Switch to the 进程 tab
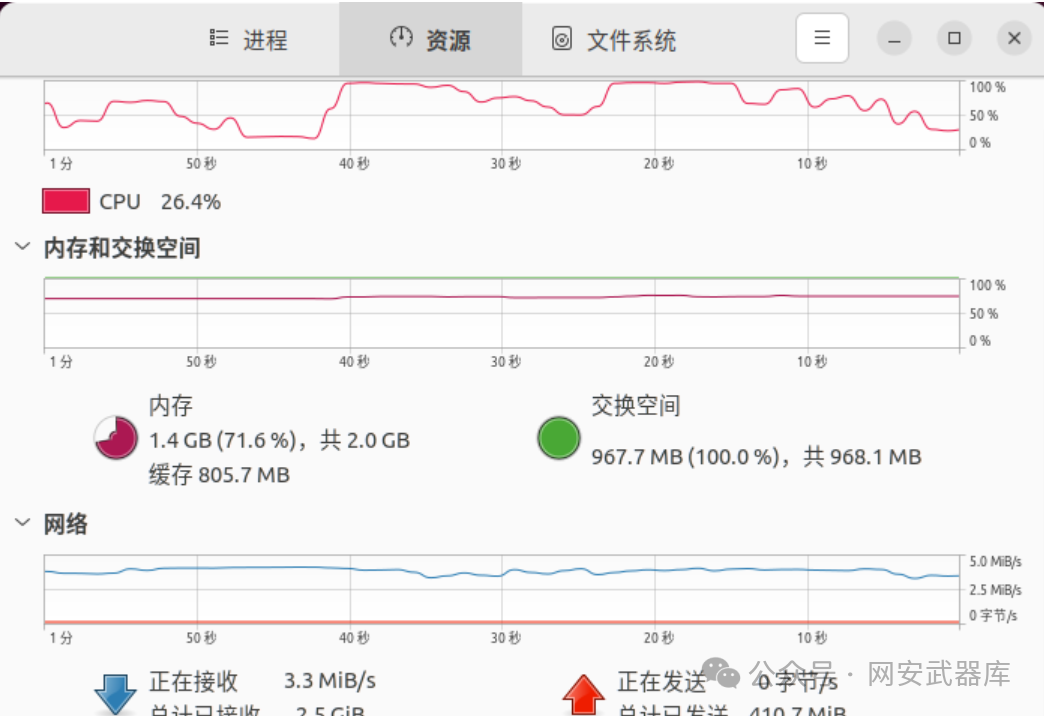Image resolution: width=1044 pixels, height=716 pixels. click(248, 39)
